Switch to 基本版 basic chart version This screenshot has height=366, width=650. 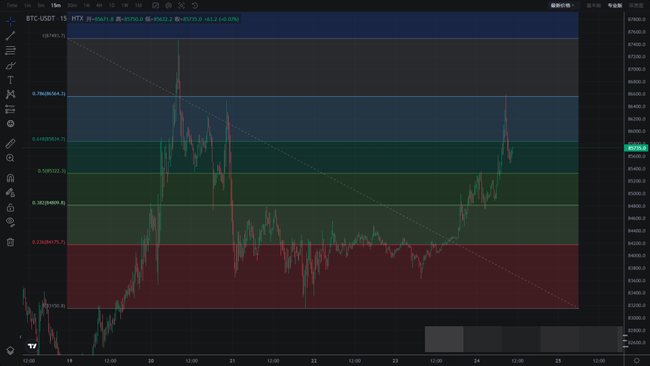(594, 5)
